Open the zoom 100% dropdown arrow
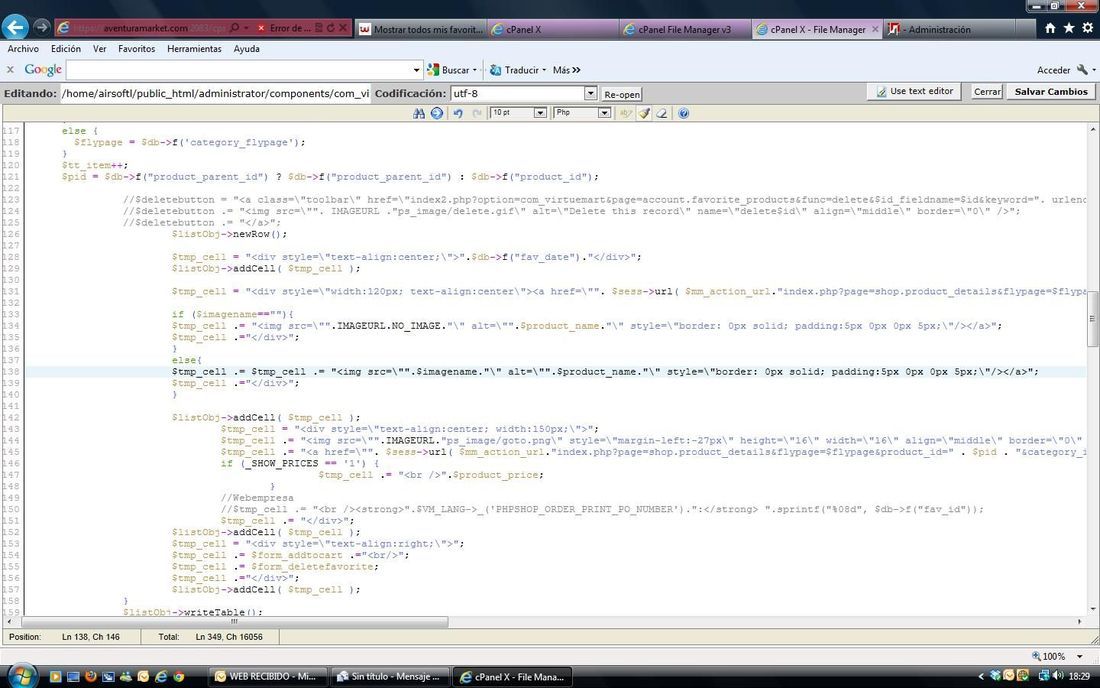 pyautogui.click(x=1079, y=656)
